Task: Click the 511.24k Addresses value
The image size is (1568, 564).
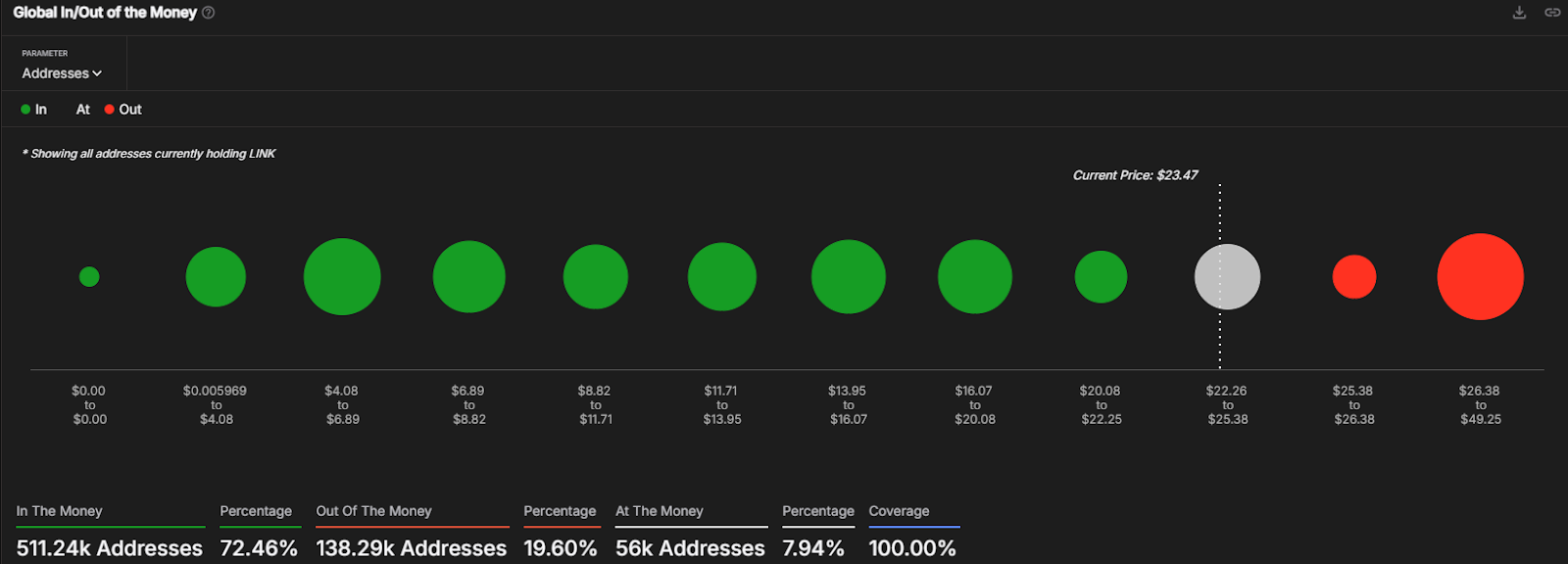Action: pyautogui.click(x=110, y=548)
